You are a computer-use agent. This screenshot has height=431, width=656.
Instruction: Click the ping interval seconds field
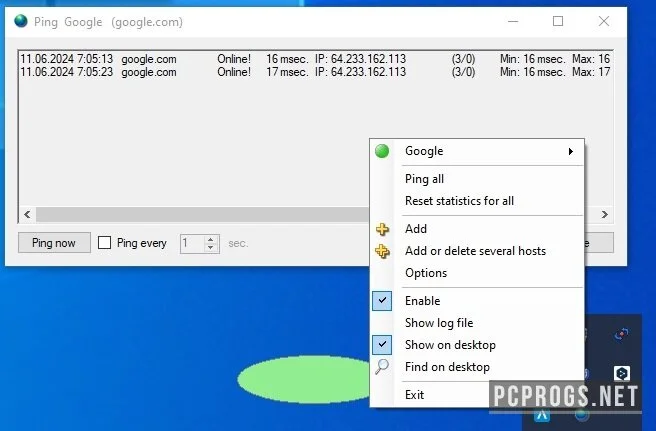(192, 243)
